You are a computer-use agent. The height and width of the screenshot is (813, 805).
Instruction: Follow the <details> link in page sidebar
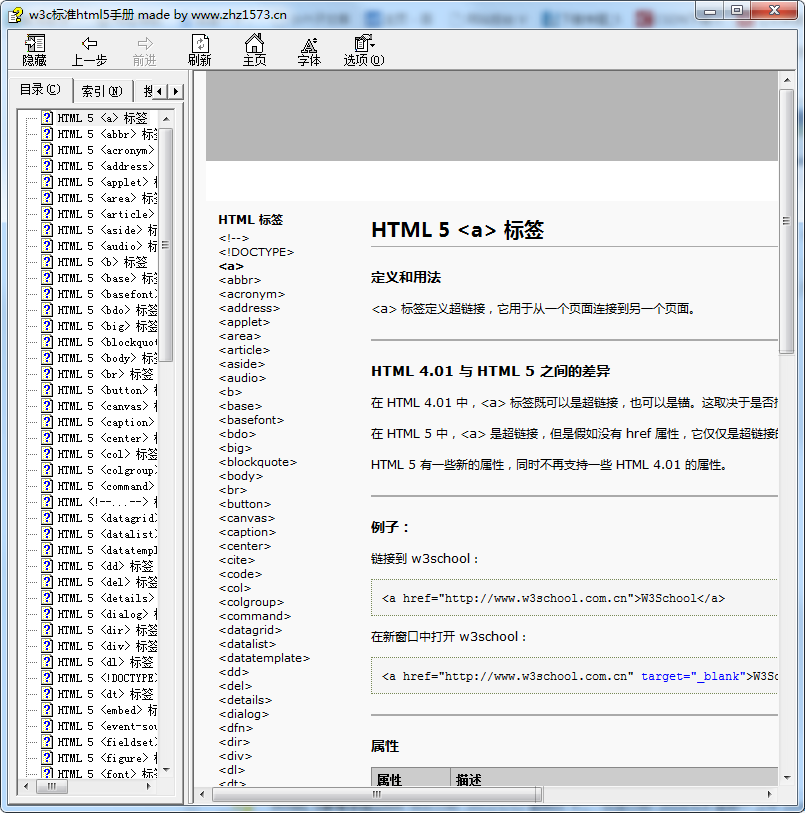245,700
